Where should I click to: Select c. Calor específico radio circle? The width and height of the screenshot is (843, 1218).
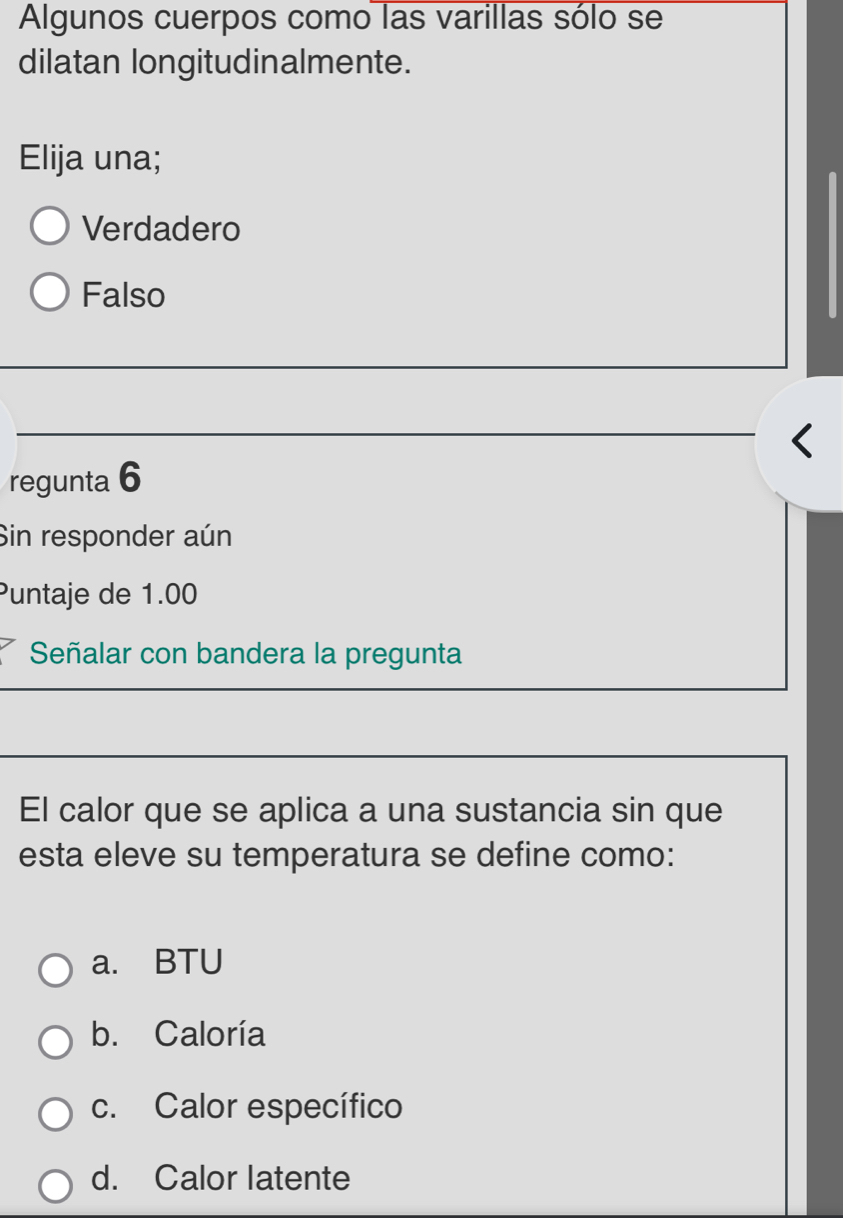tap(56, 1114)
